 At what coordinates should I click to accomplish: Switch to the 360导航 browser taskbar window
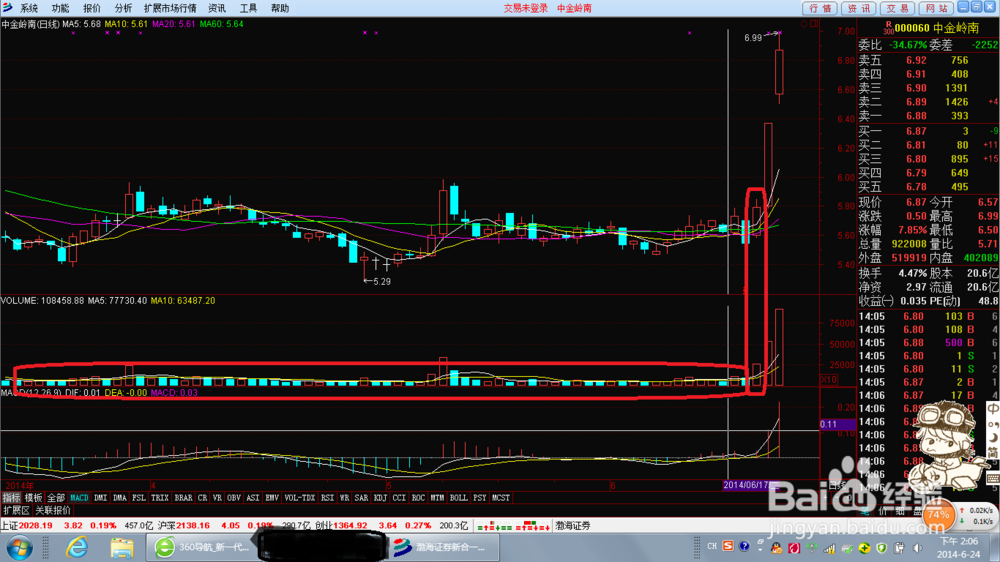click(x=202, y=547)
